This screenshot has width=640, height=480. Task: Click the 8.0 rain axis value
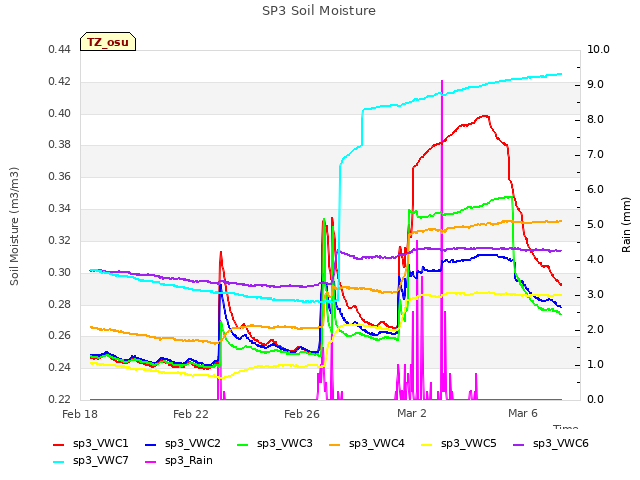click(596, 120)
